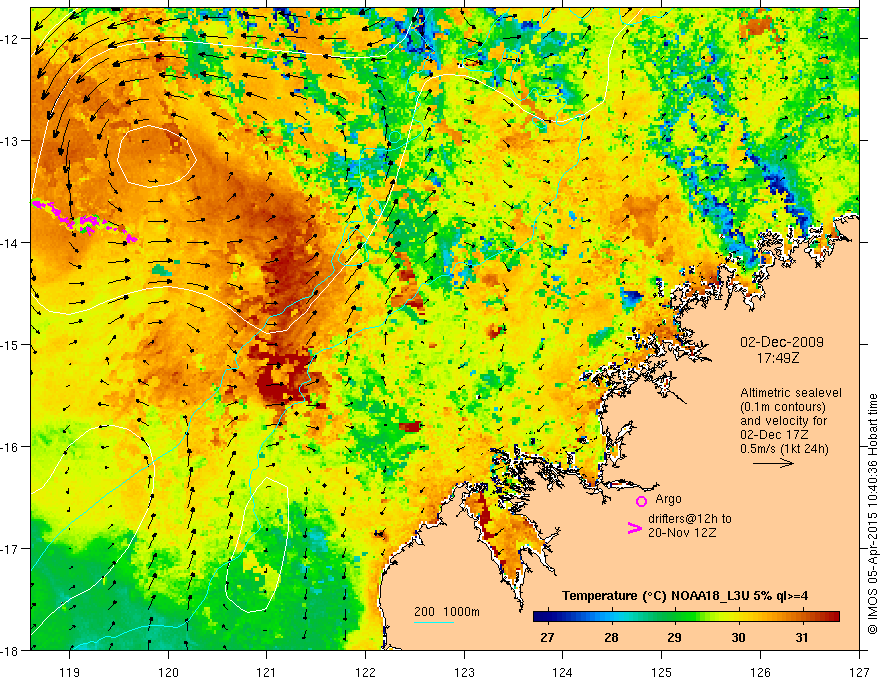Click the color bar tick label 27
Image resolution: width=880 pixels, height=680 pixels.
(x=547, y=637)
